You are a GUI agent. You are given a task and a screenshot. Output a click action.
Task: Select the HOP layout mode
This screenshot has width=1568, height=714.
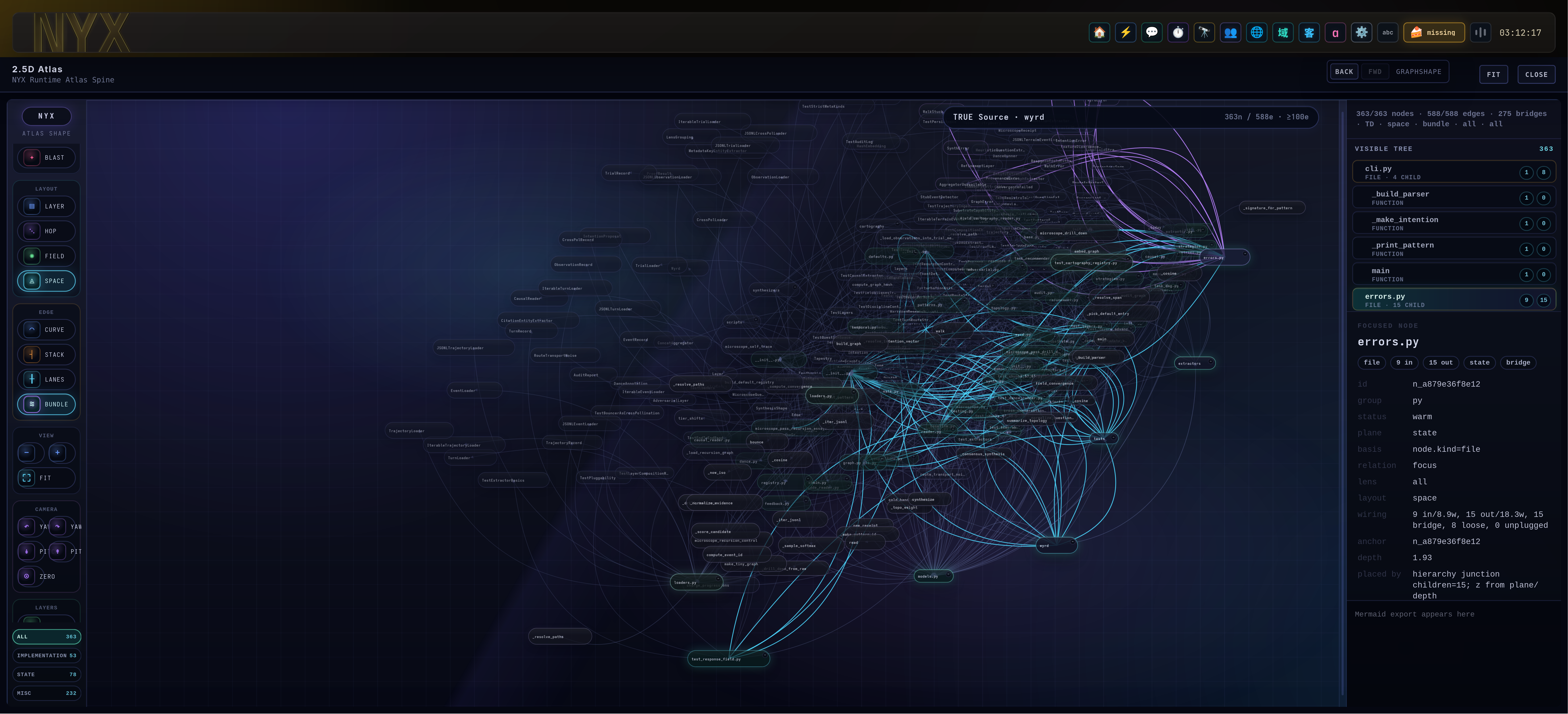click(x=46, y=231)
